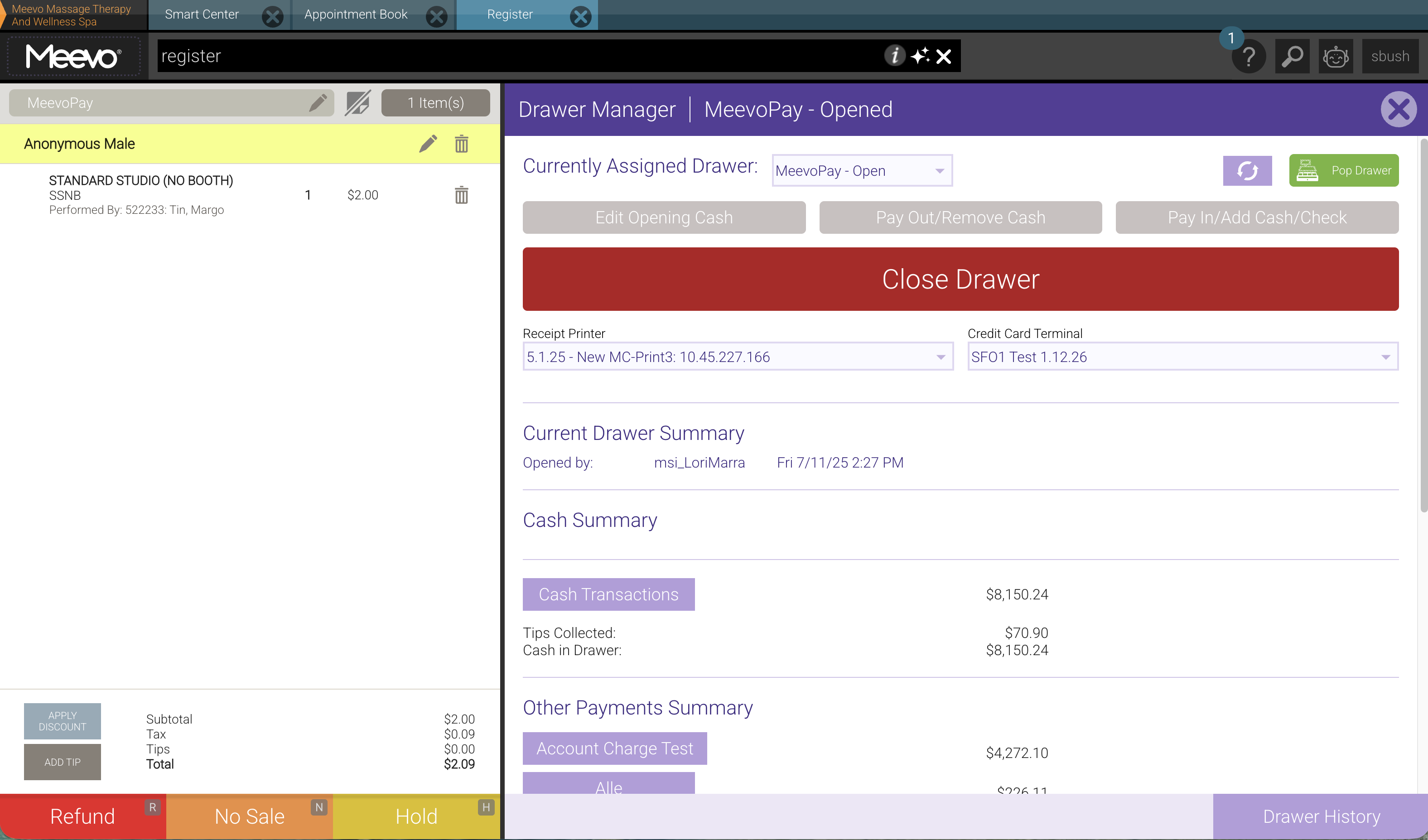Click the Fri 7/11/25 2:27 PM timestamp
Screen dimensions: 1428x840
(840, 463)
